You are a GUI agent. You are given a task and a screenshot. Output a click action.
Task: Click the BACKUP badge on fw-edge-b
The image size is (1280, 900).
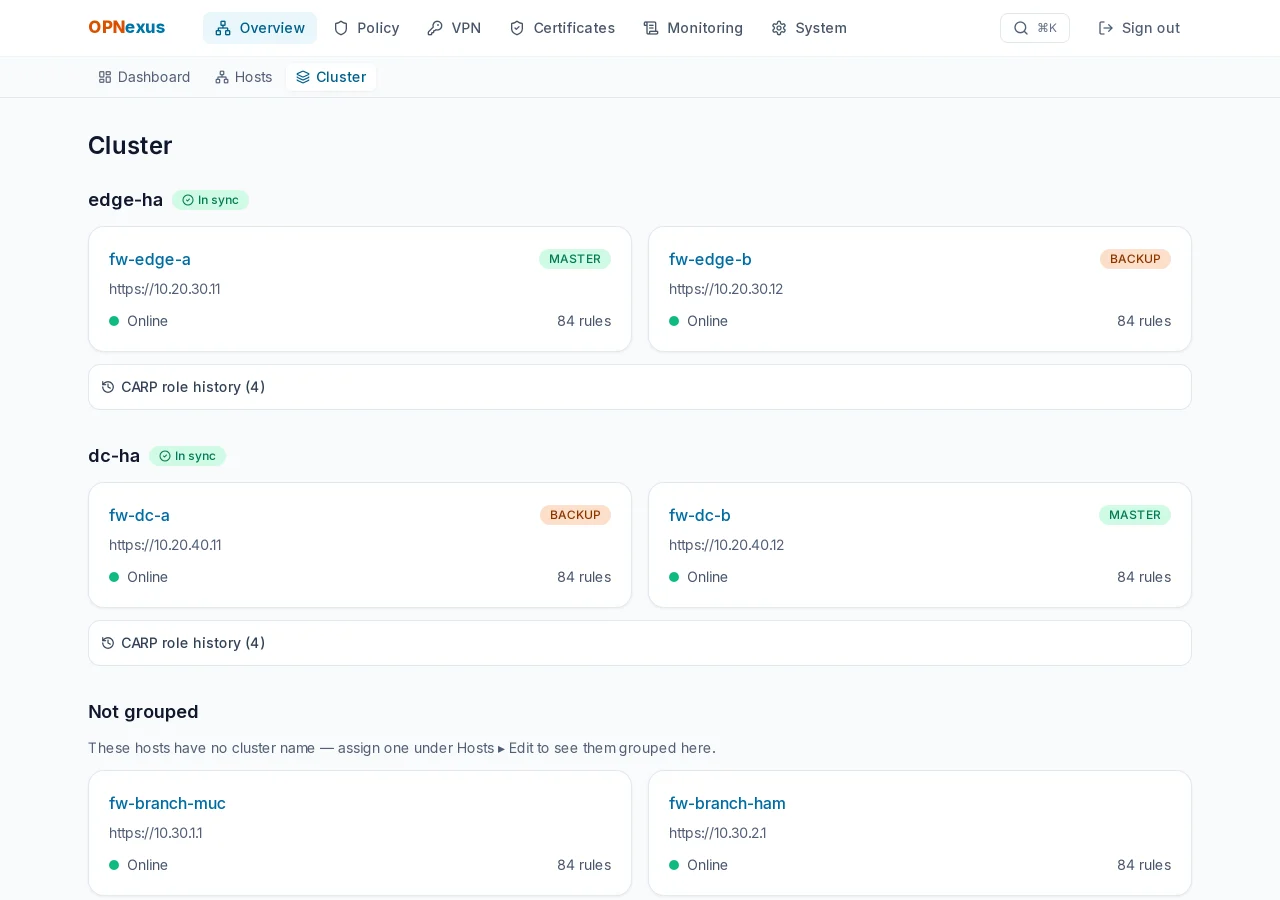click(1135, 259)
